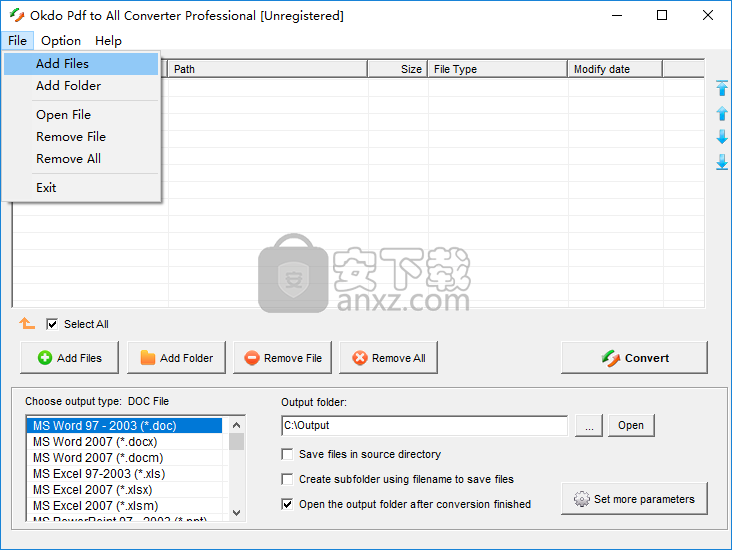Click the move-to-top arrow icon
The width and height of the screenshot is (732, 550).
pos(722,88)
